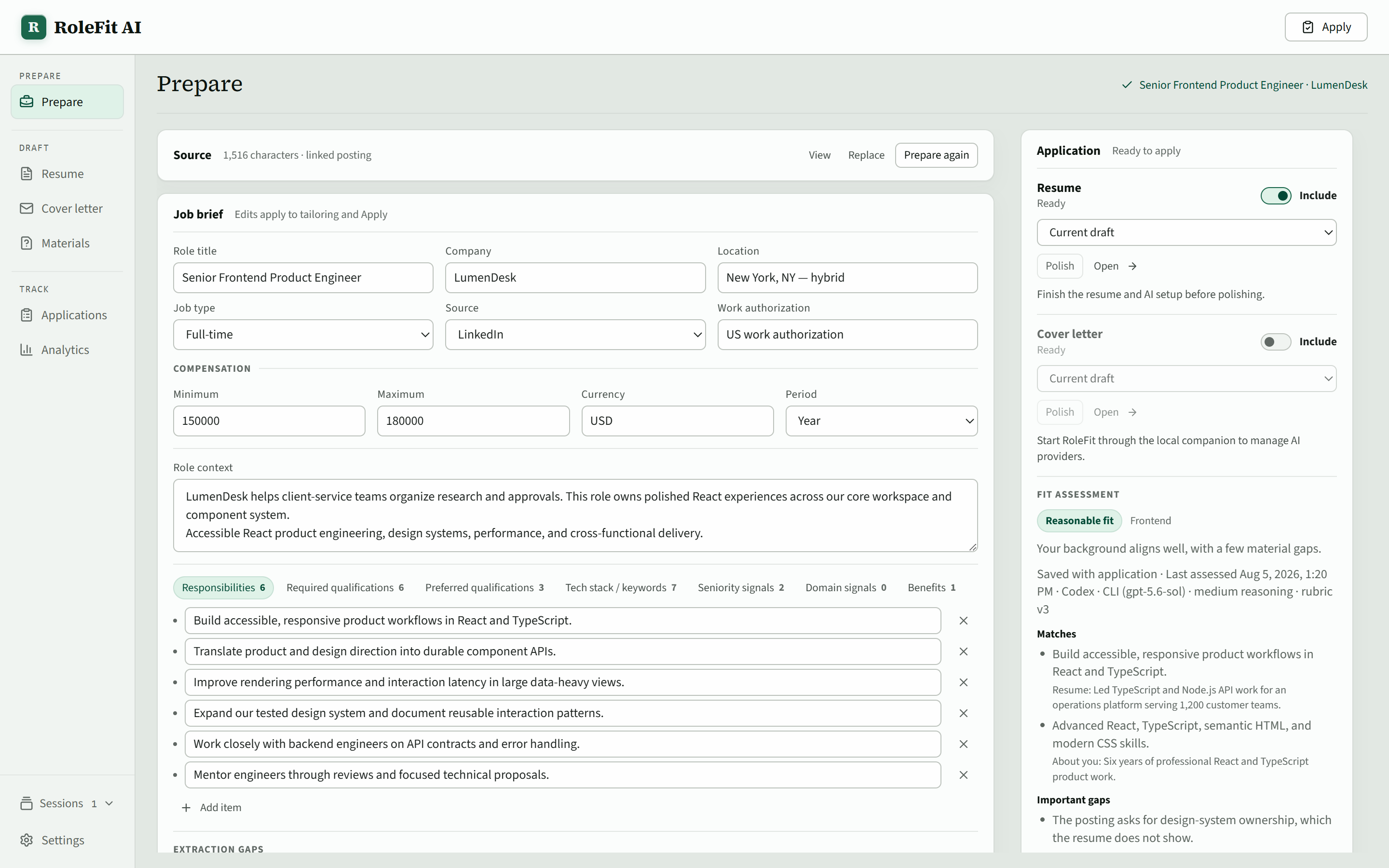Click the Apply button
The height and width of the screenshot is (868, 1389).
(x=1326, y=27)
